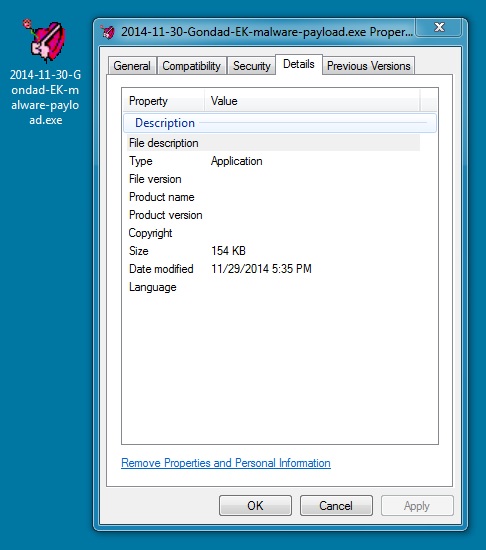Click the Cancel button
This screenshot has width=486, height=550.
point(336,505)
